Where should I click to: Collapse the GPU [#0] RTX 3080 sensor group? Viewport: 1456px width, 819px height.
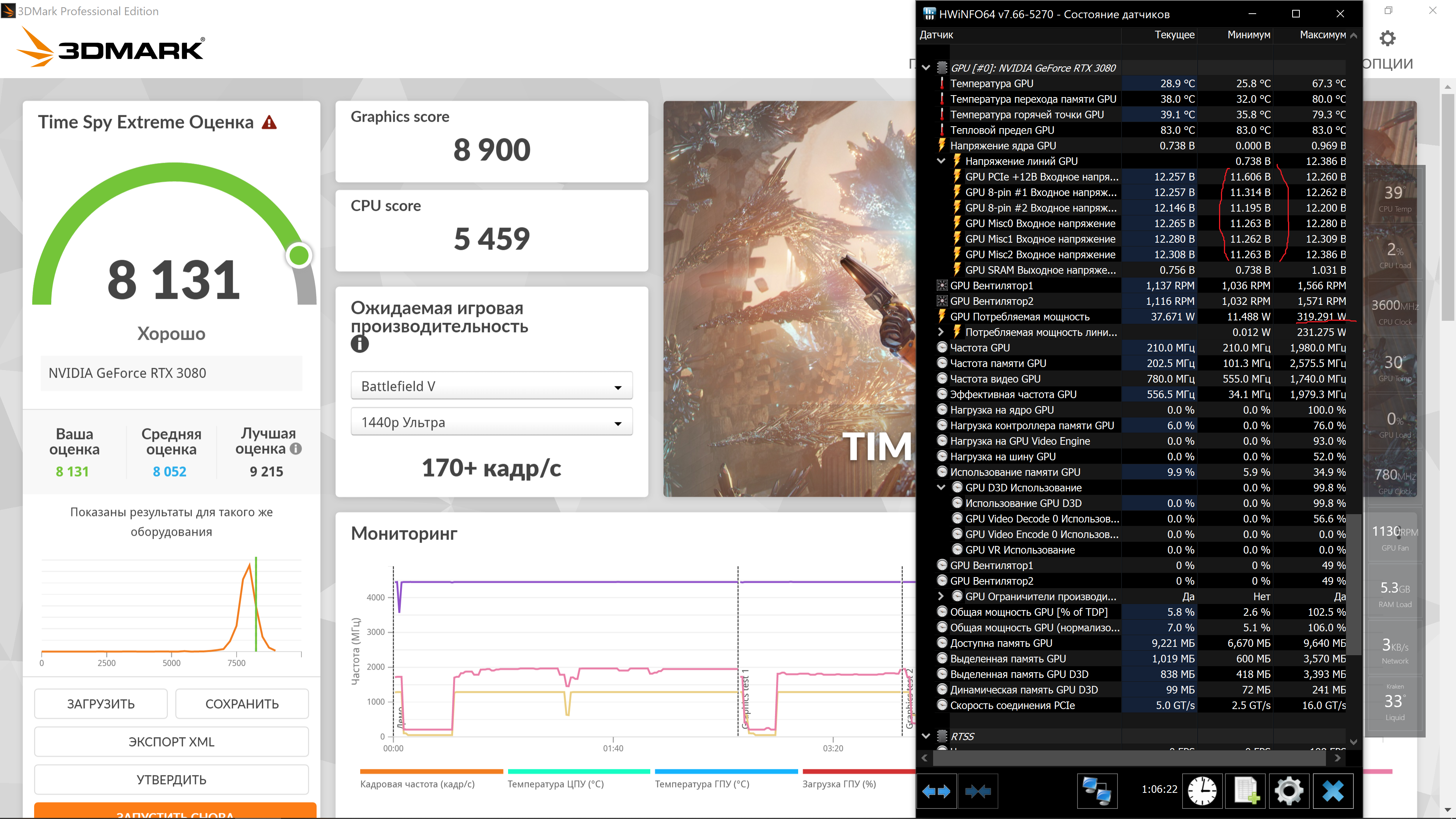click(926, 68)
